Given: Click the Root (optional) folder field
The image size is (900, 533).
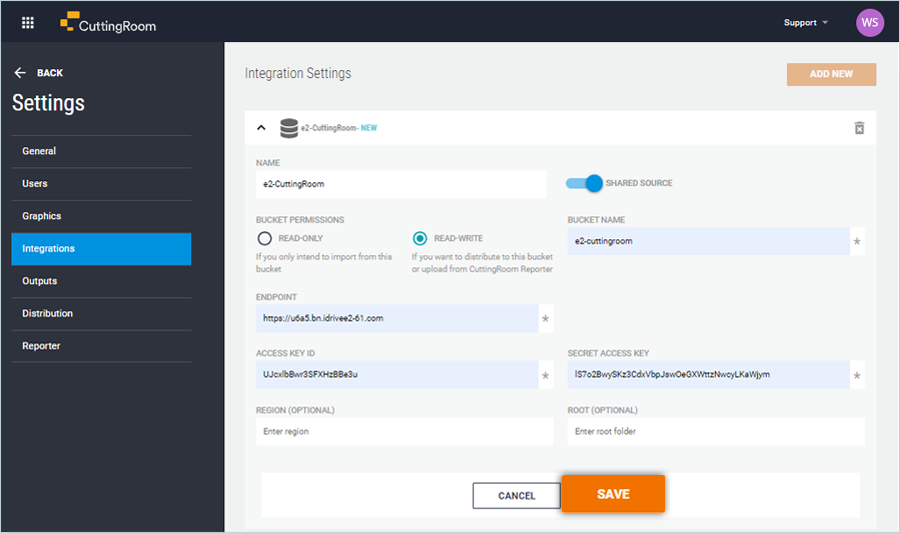Looking at the screenshot, I should pyautogui.click(x=716, y=431).
